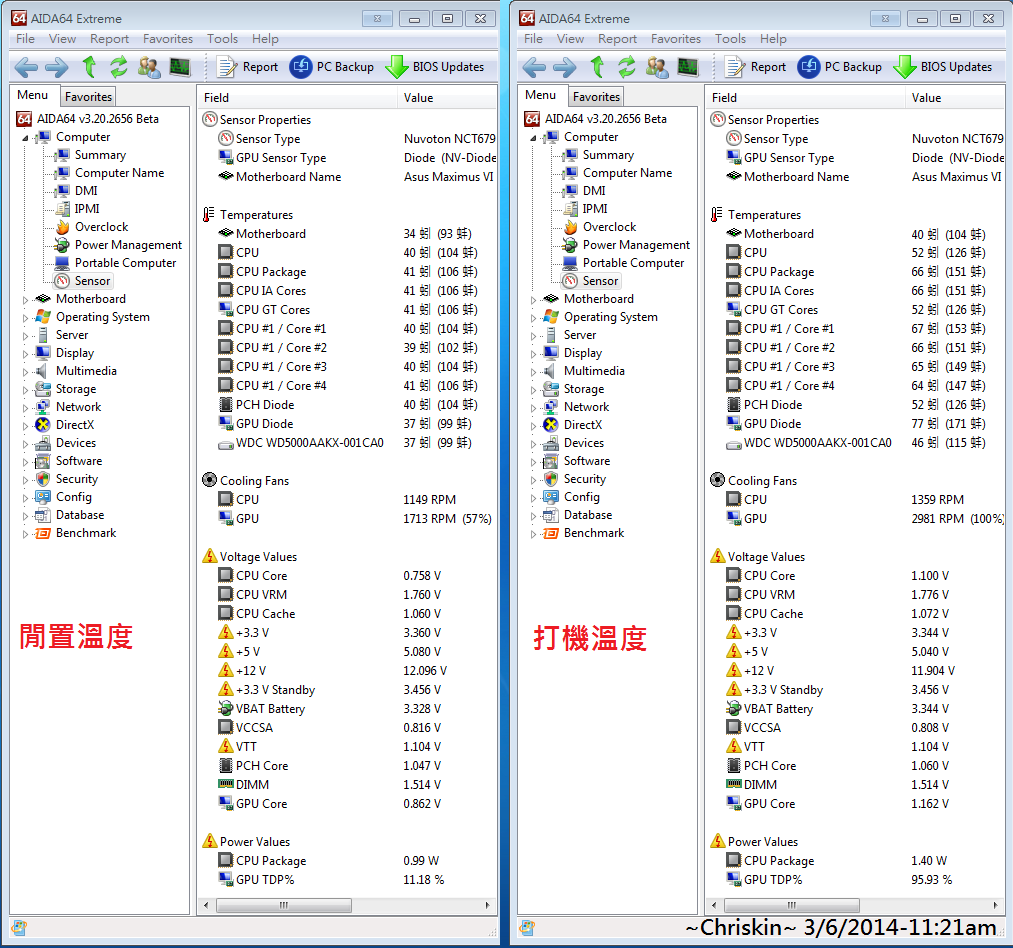Select GPU Diode row in right window
This screenshot has height=948, width=1013.
click(857, 424)
